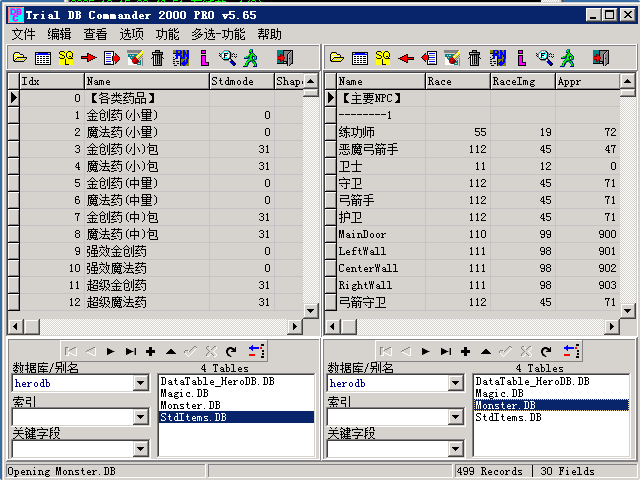
Task: Select StdItems.DB in right tables list
Action: (x=551, y=417)
